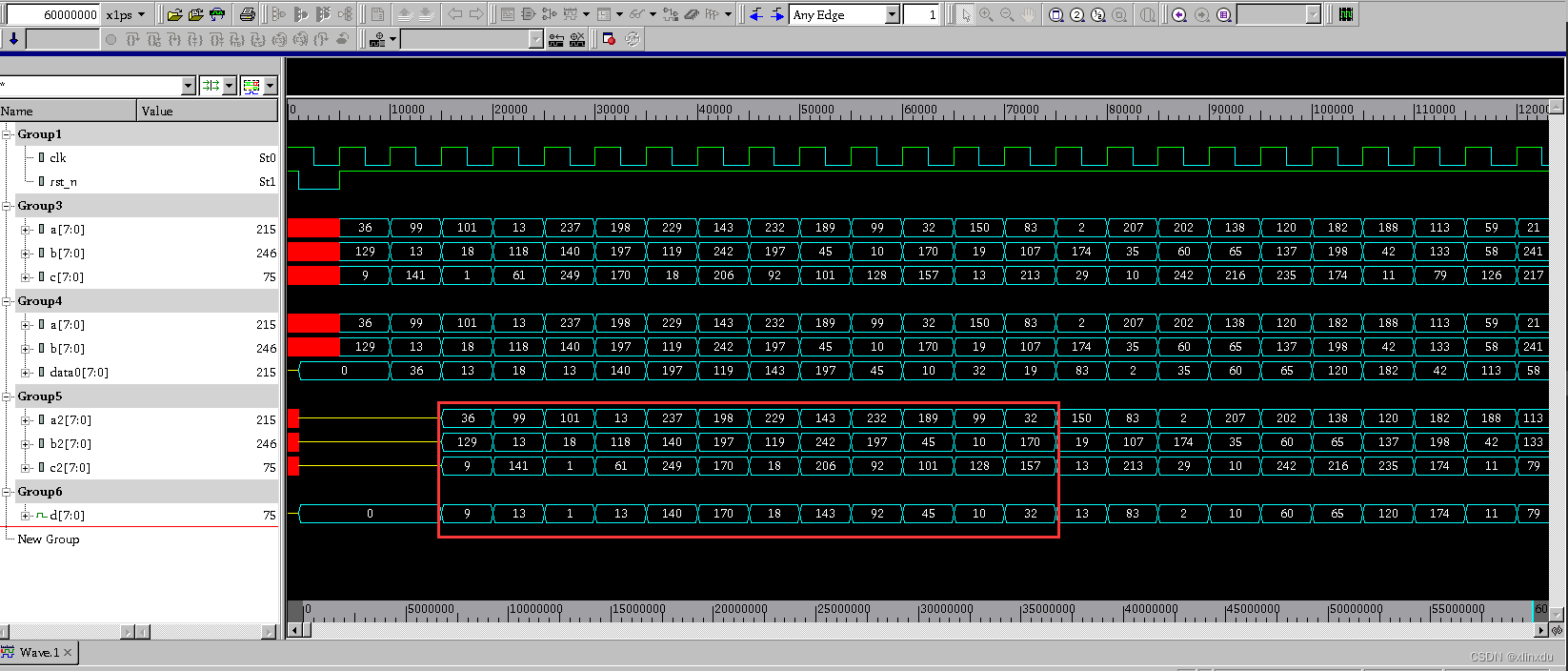Open the x1ps time unit dropdown
This screenshot has width=1568, height=671.
click(x=142, y=14)
